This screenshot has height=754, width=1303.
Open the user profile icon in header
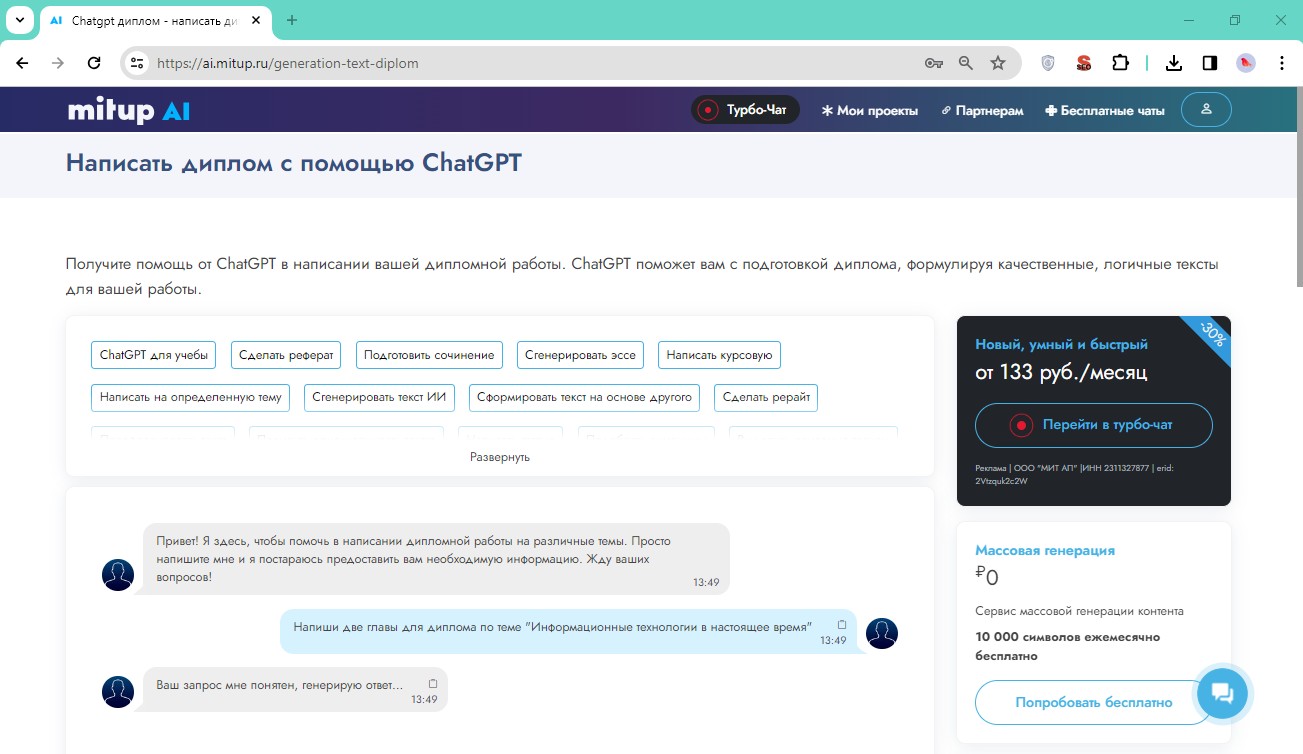pos(1206,110)
